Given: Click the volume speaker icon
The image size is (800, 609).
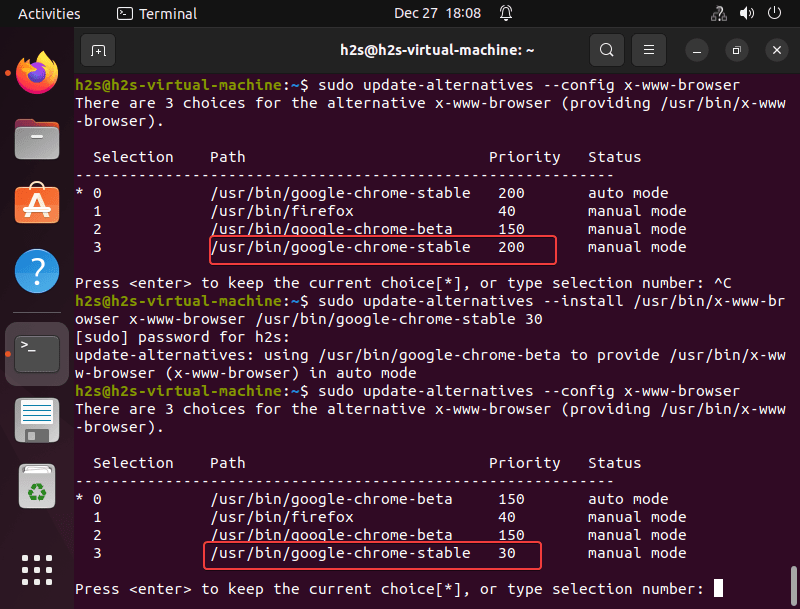Looking at the screenshot, I should tap(747, 13).
